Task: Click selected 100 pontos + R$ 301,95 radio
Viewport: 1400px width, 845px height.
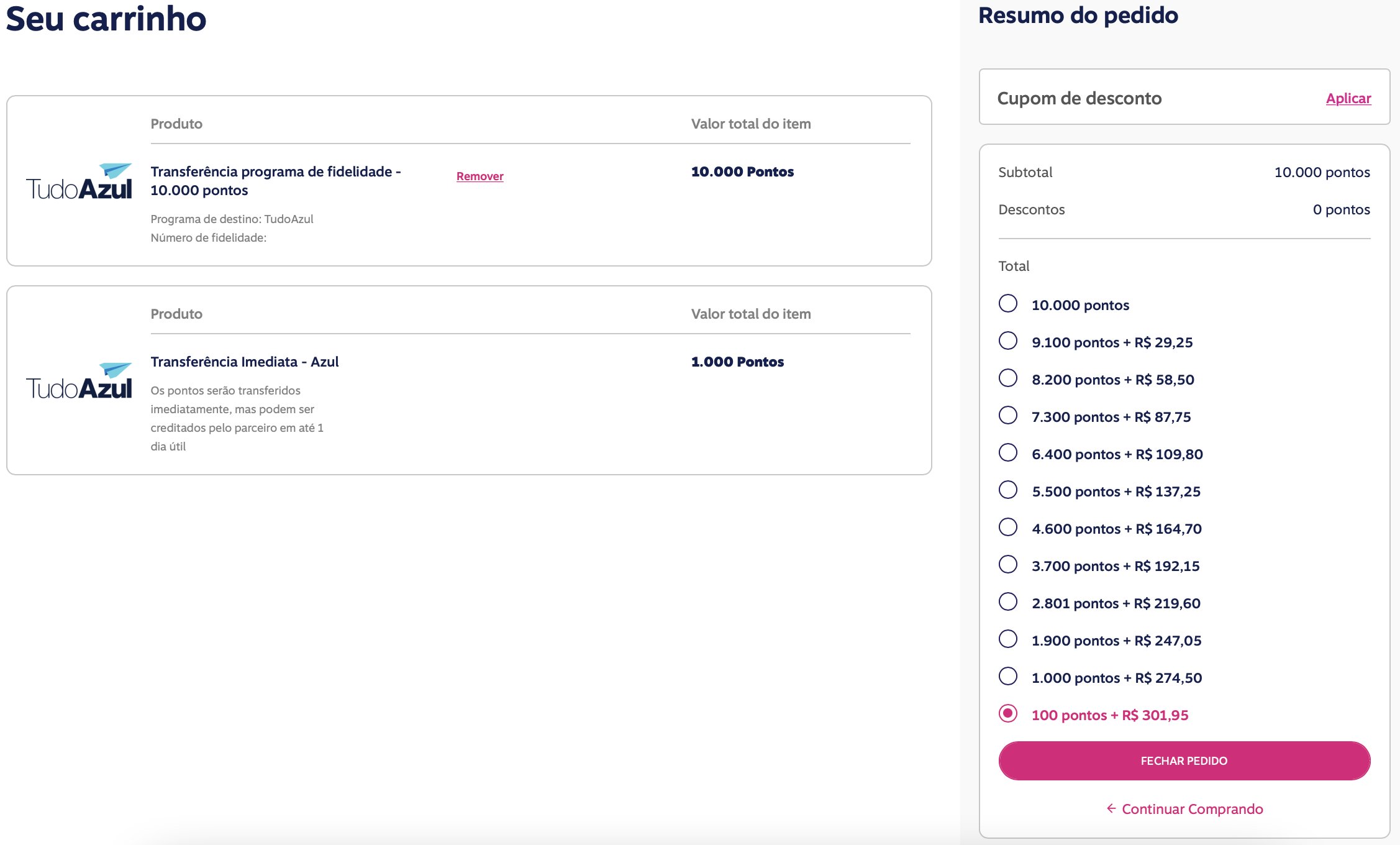Action: pyautogui.click(x=1008, y=714)
